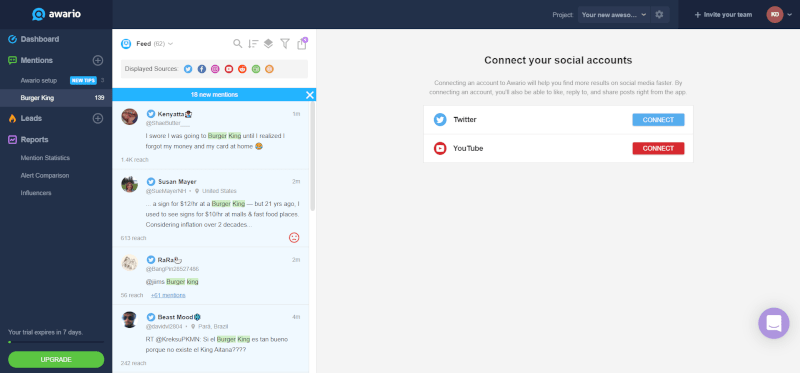Open the live chat bubble
Viewport: 800px width, 373px height.
click(773, 323)
